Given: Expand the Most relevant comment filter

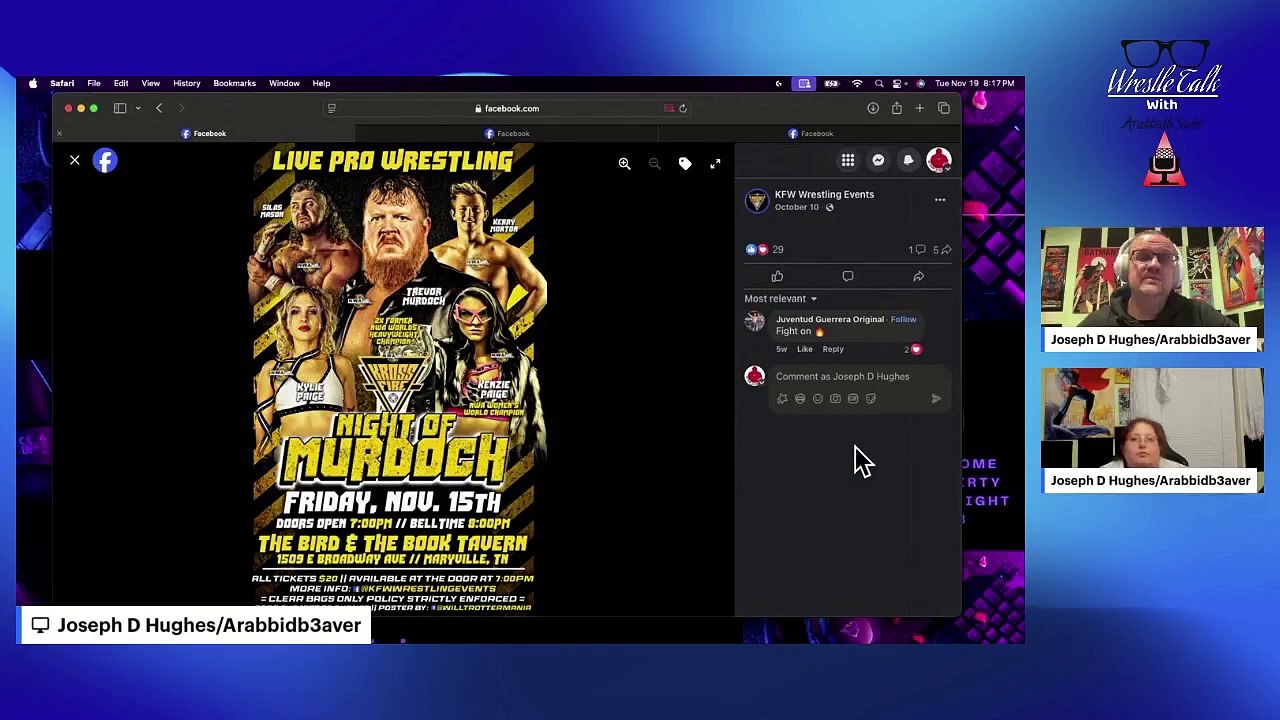Looking at the screenshot, I should [x=780, y=298].
